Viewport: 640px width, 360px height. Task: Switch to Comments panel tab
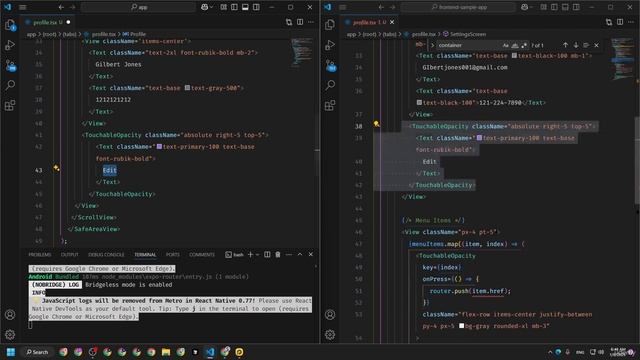(x=202, y=255)
